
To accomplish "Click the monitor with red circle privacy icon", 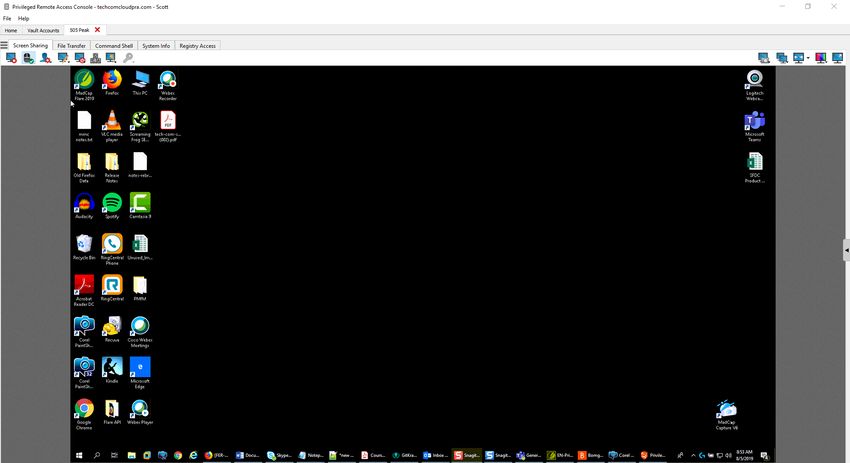I will coord(80,58).
